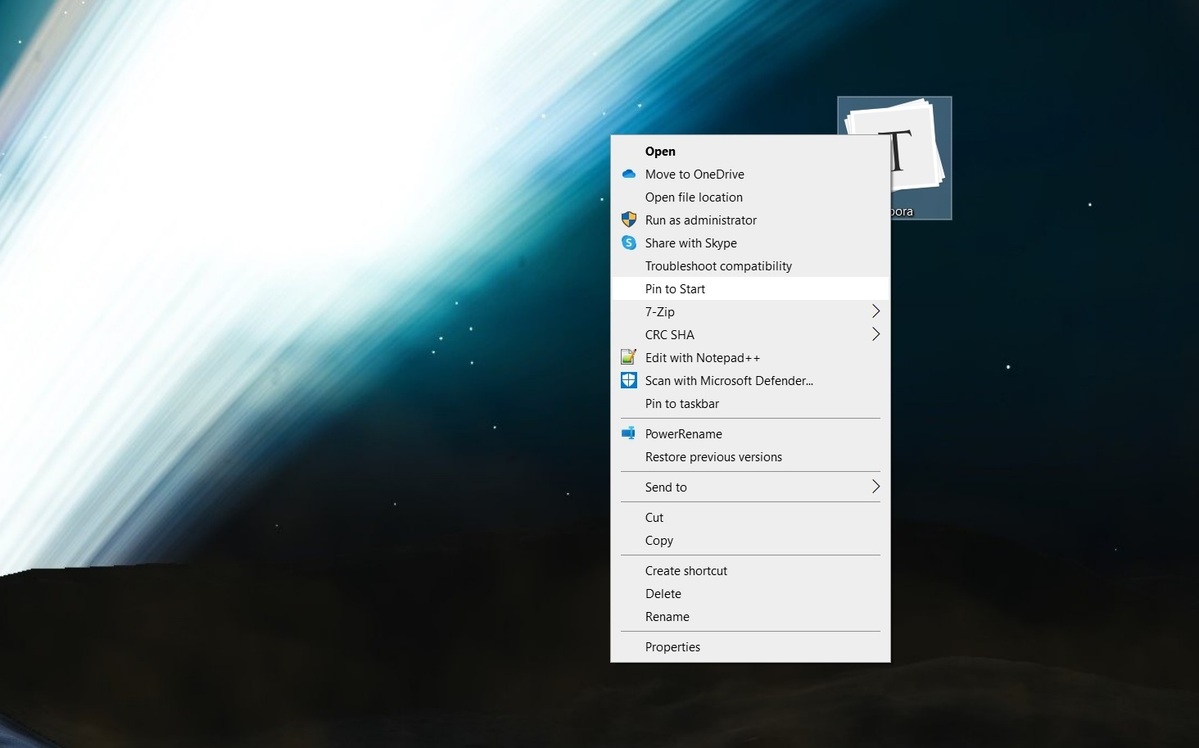Expand the Send to submenu arrow

coord(875,487)
